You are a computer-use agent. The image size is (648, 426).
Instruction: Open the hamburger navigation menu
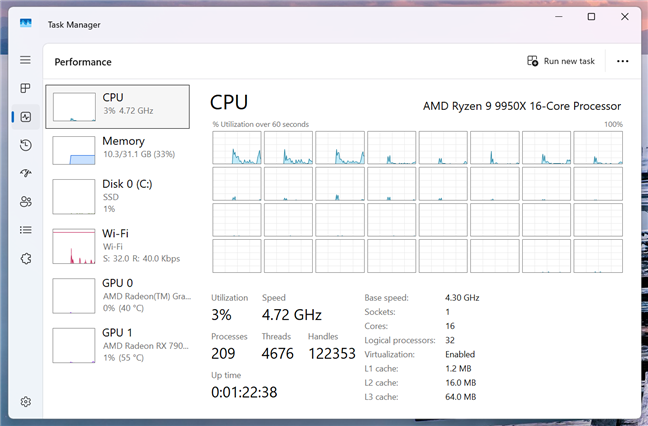[x=26, y=60]
